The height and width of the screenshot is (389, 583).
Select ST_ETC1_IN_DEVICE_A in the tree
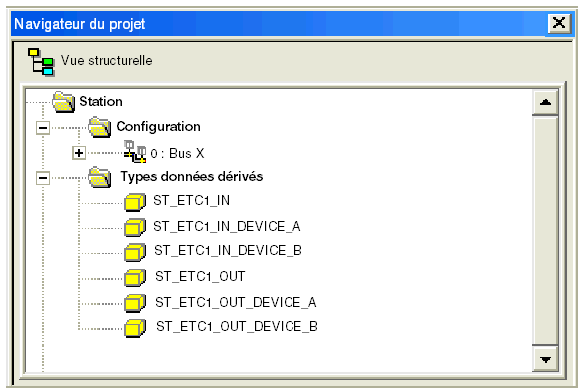(x=226, y=226)
